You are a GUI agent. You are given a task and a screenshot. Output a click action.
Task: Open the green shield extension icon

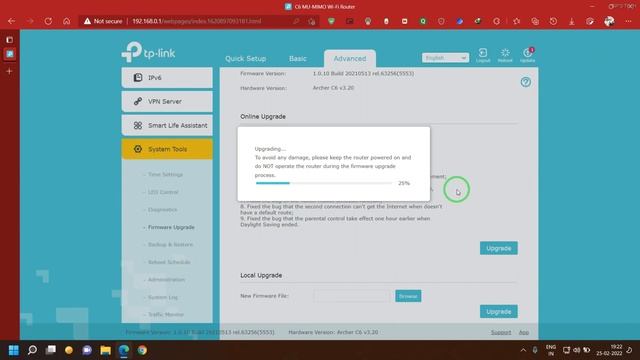tap(331, 21)
